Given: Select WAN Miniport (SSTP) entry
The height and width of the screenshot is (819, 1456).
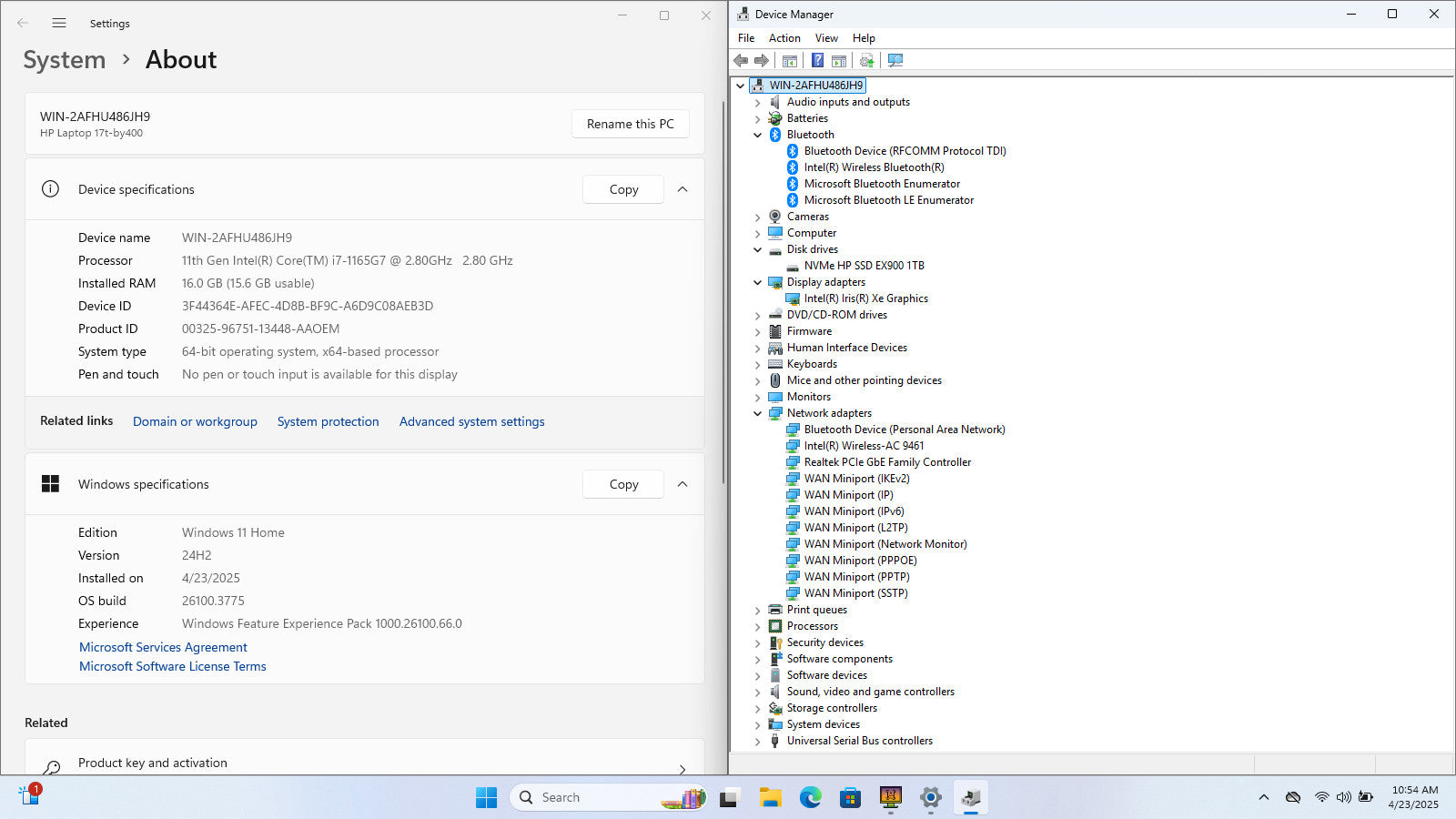Looking at the screenshot, I should (855, 593).
